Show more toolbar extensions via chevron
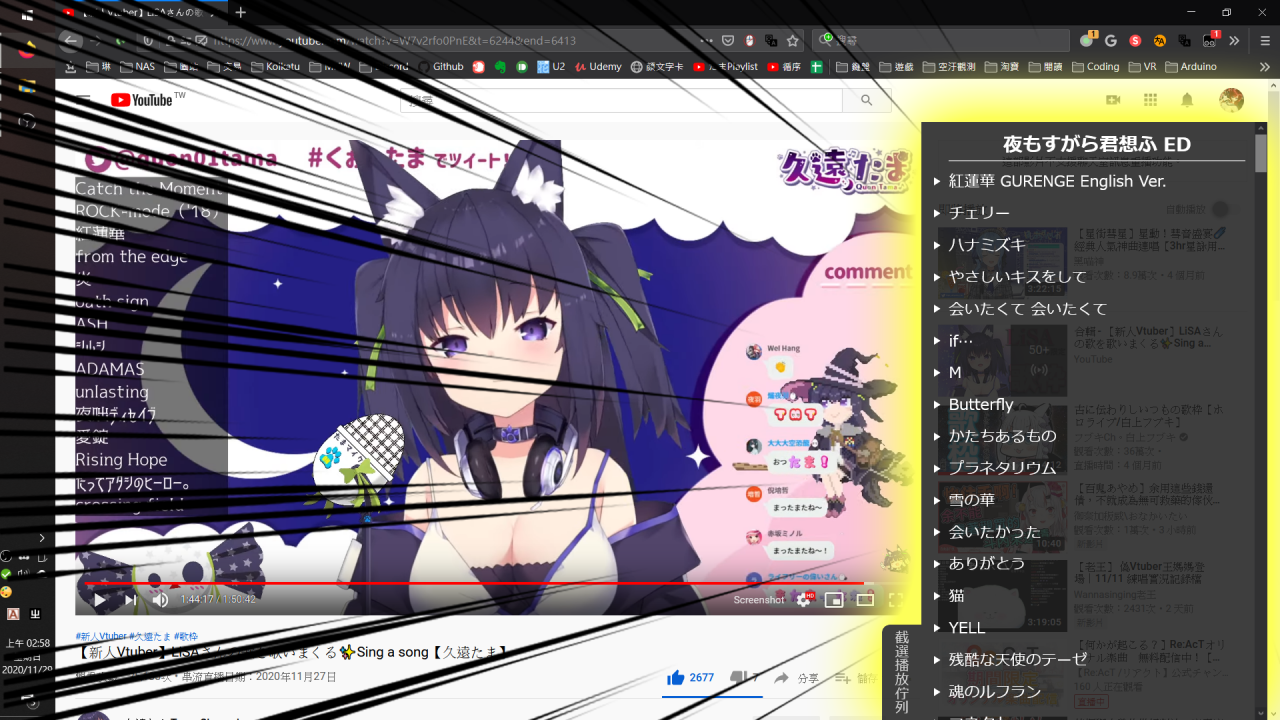 tap(1235, 41)
